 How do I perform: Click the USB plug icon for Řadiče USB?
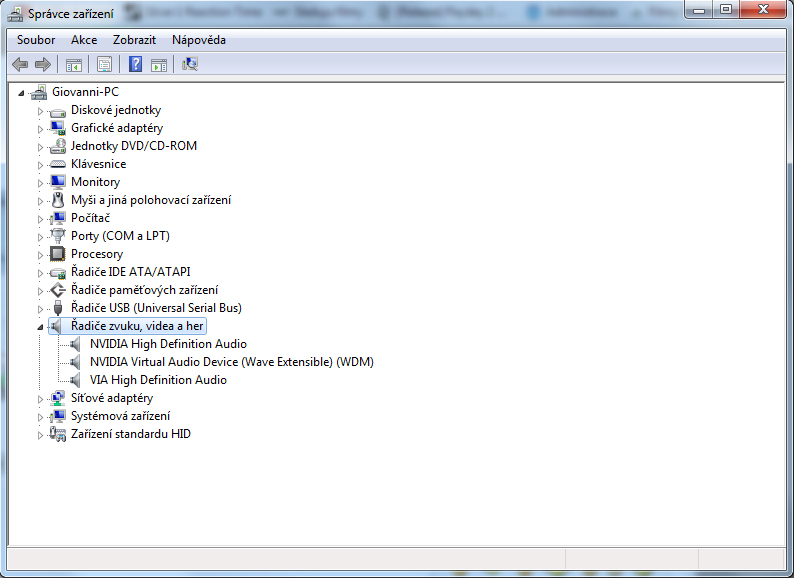[x=58, y=308]
